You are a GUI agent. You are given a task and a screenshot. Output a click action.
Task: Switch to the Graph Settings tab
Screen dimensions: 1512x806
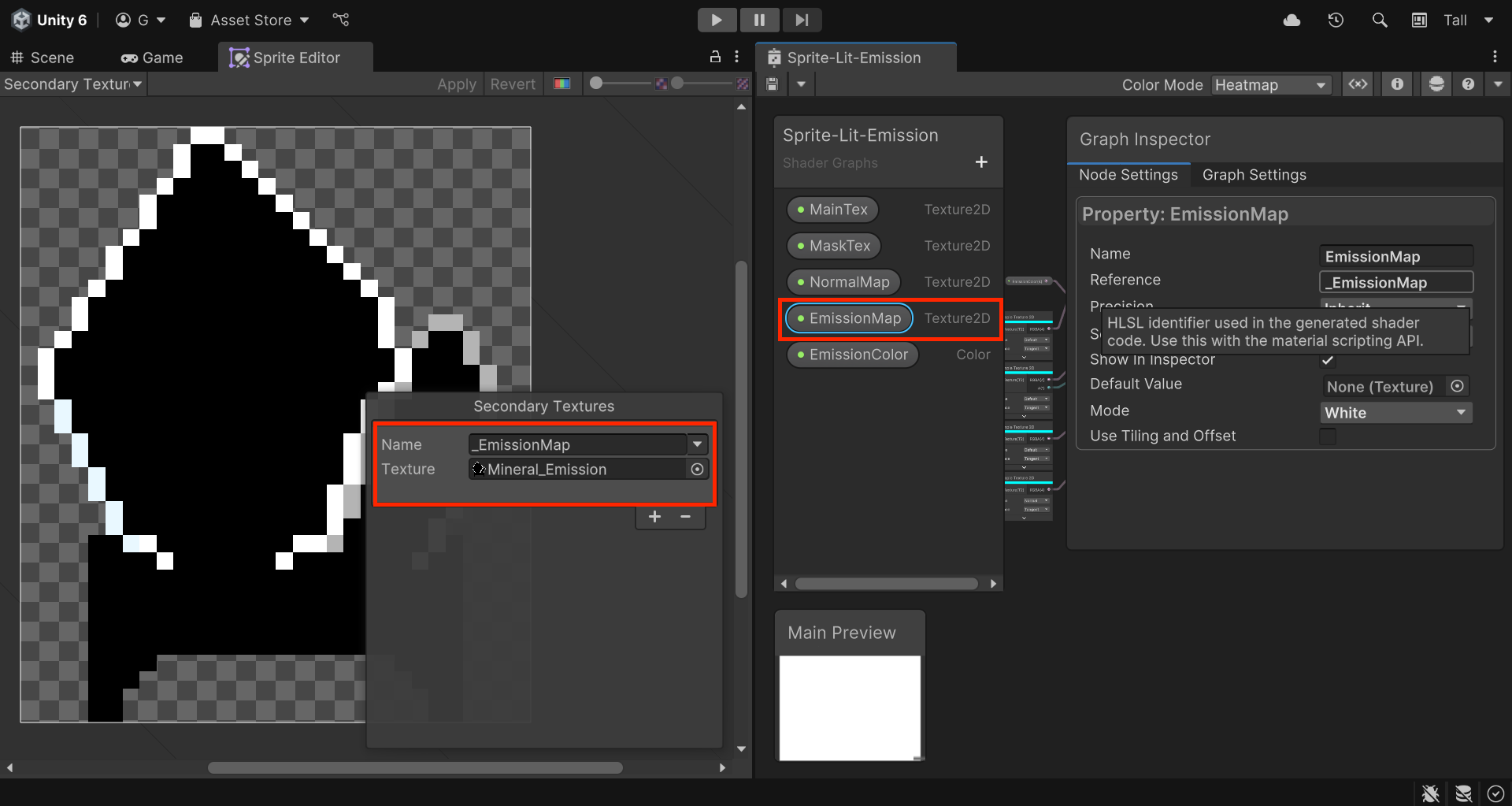tap(1254, 175)
